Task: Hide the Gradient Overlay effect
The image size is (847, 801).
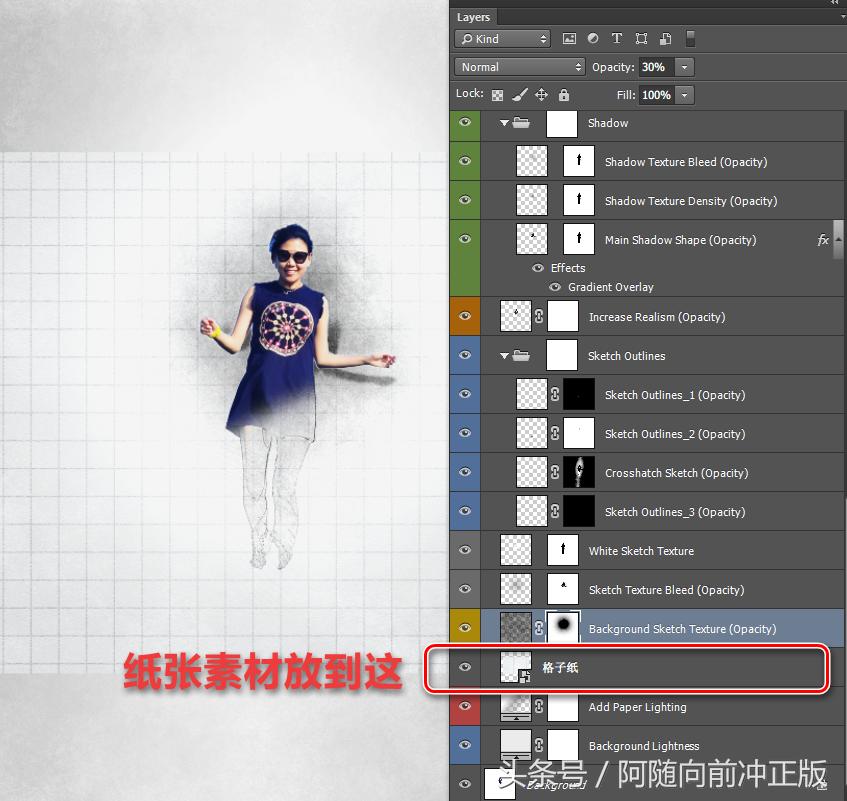Action: (x=555, y=287)
